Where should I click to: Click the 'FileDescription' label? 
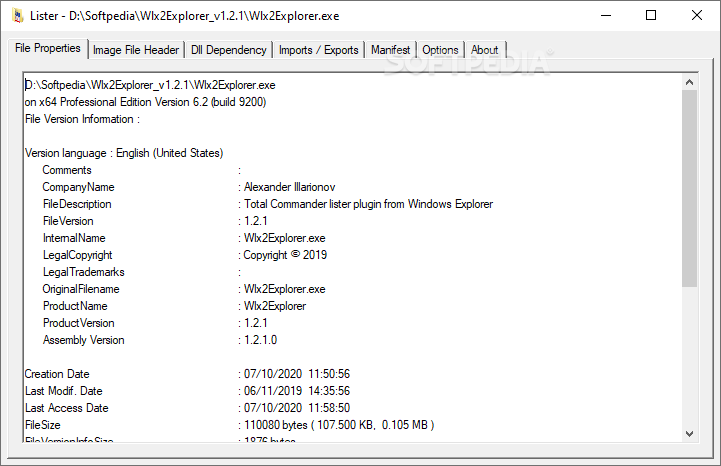click(x=77, y=204)
